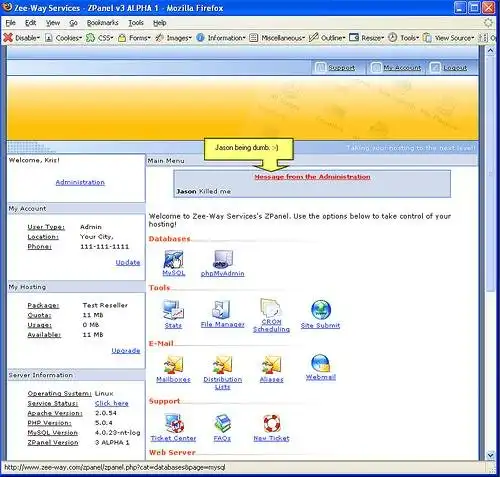Click the 'Welcome, Kris!' greeting text
Image resolution: width=500 pixels, height=477 pixels.
click(x=34, y=160)
